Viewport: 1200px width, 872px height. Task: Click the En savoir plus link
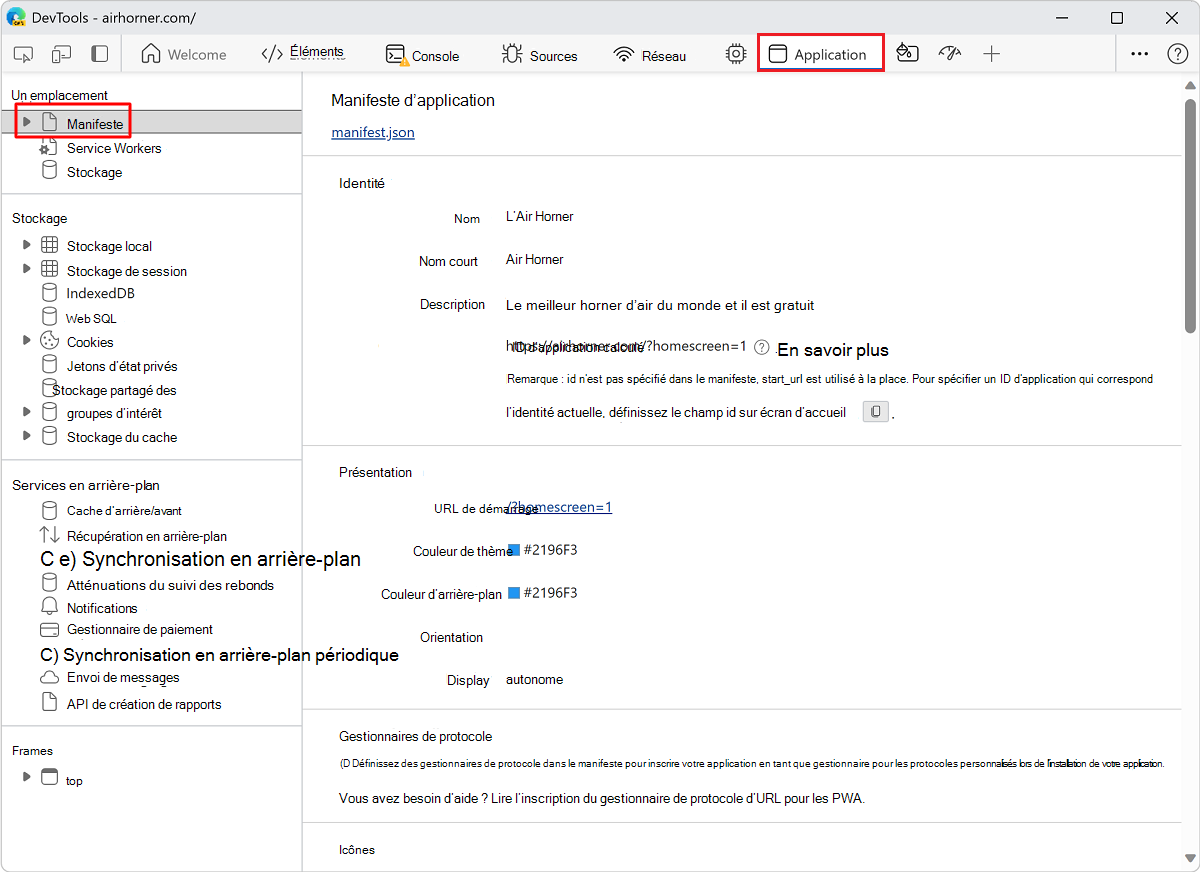coord(833,350)
